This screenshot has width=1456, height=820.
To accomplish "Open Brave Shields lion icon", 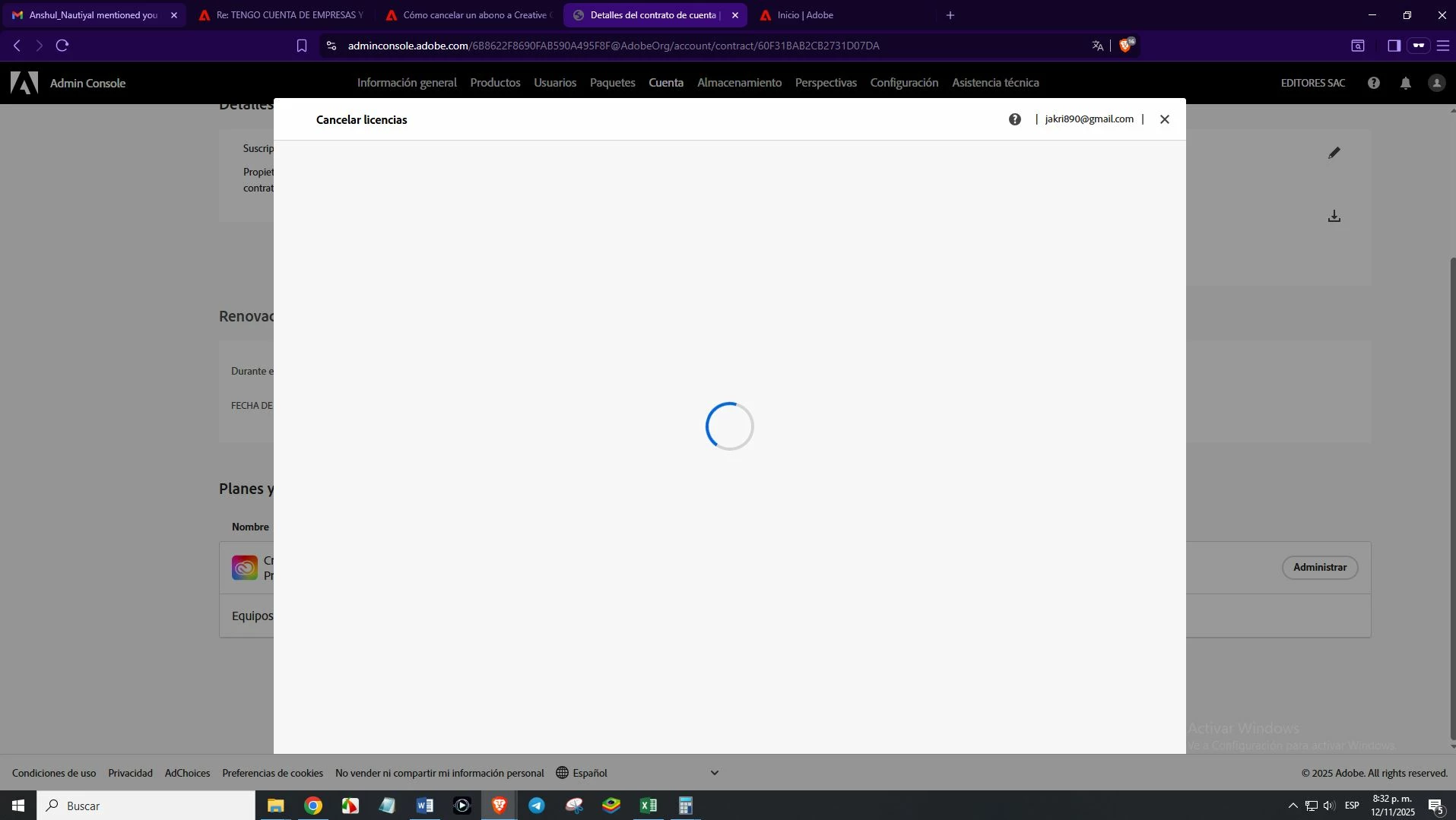I will click(x=1126, y=45).
